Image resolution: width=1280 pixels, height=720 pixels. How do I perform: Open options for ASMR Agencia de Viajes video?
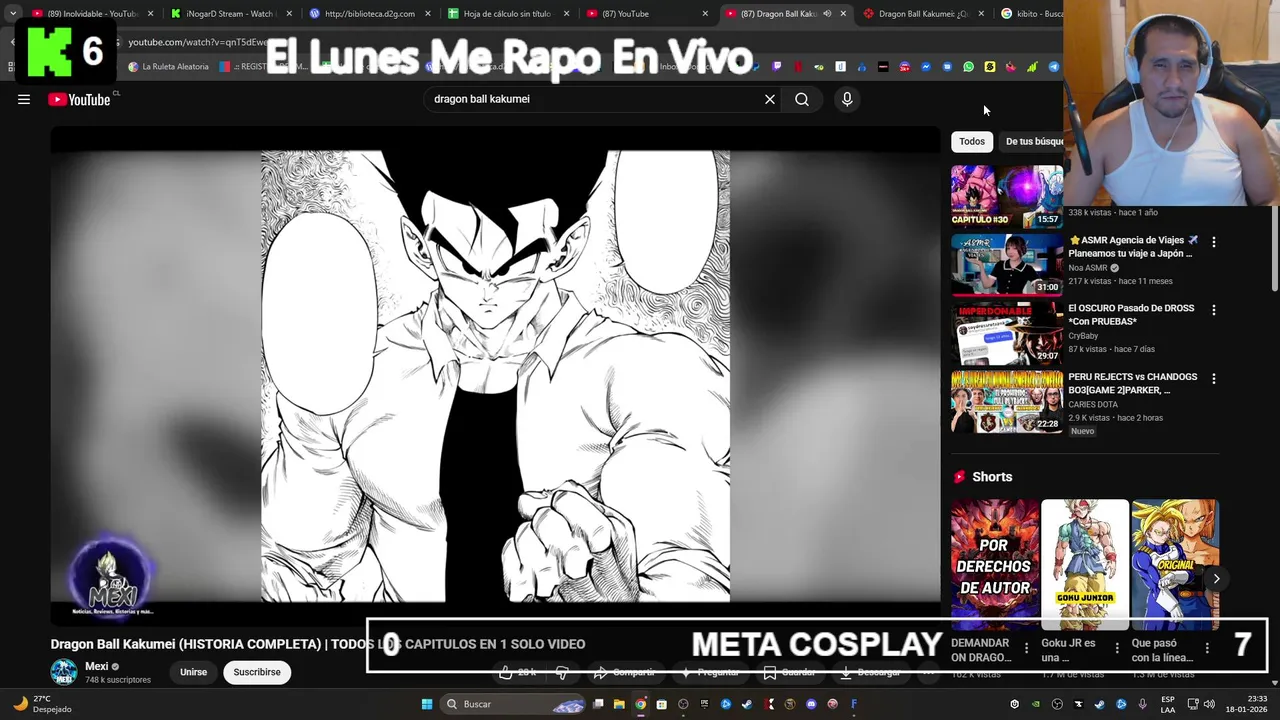tap(1214, 242)
